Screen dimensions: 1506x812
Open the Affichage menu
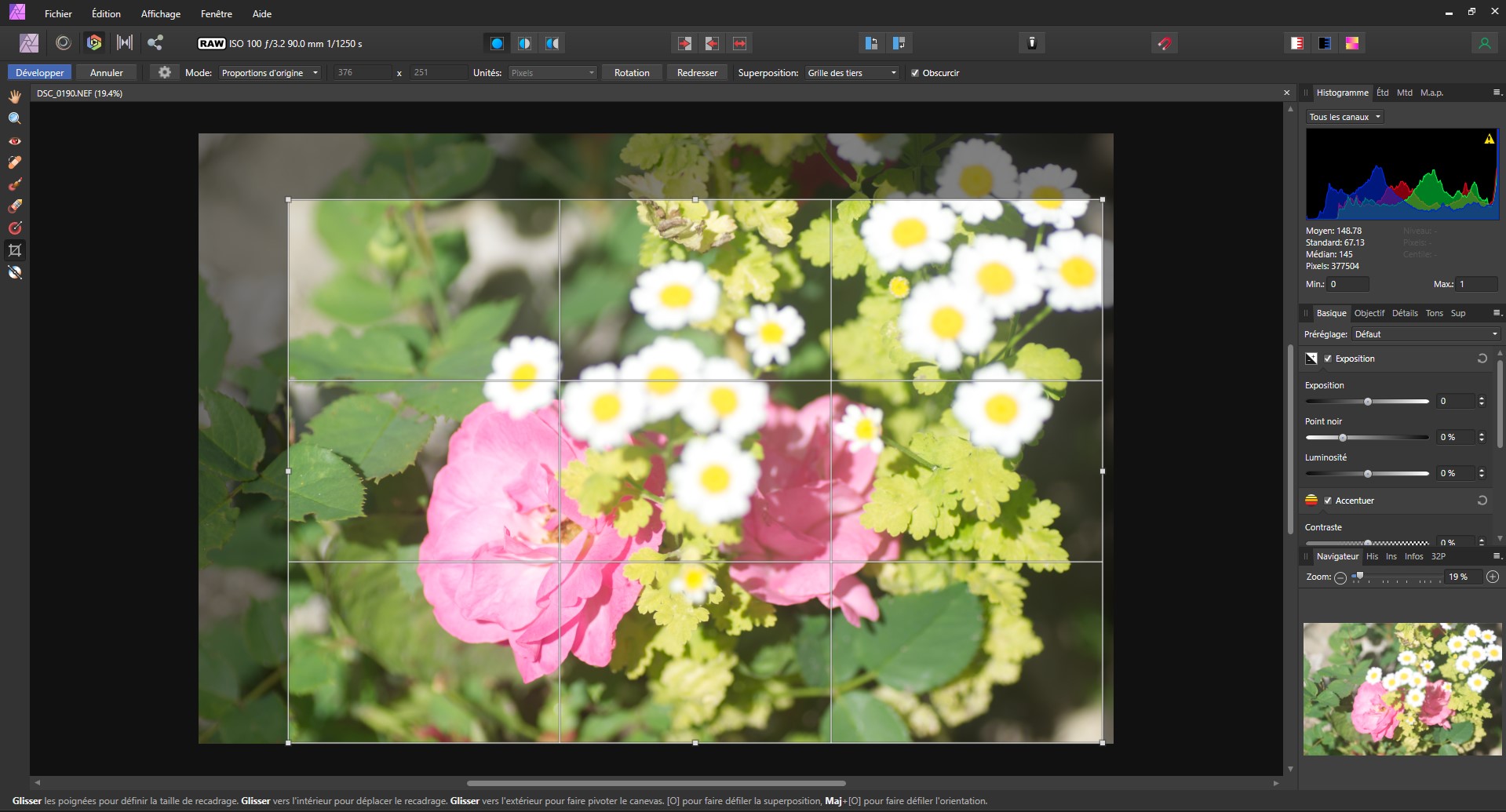[x=160, y=14]
